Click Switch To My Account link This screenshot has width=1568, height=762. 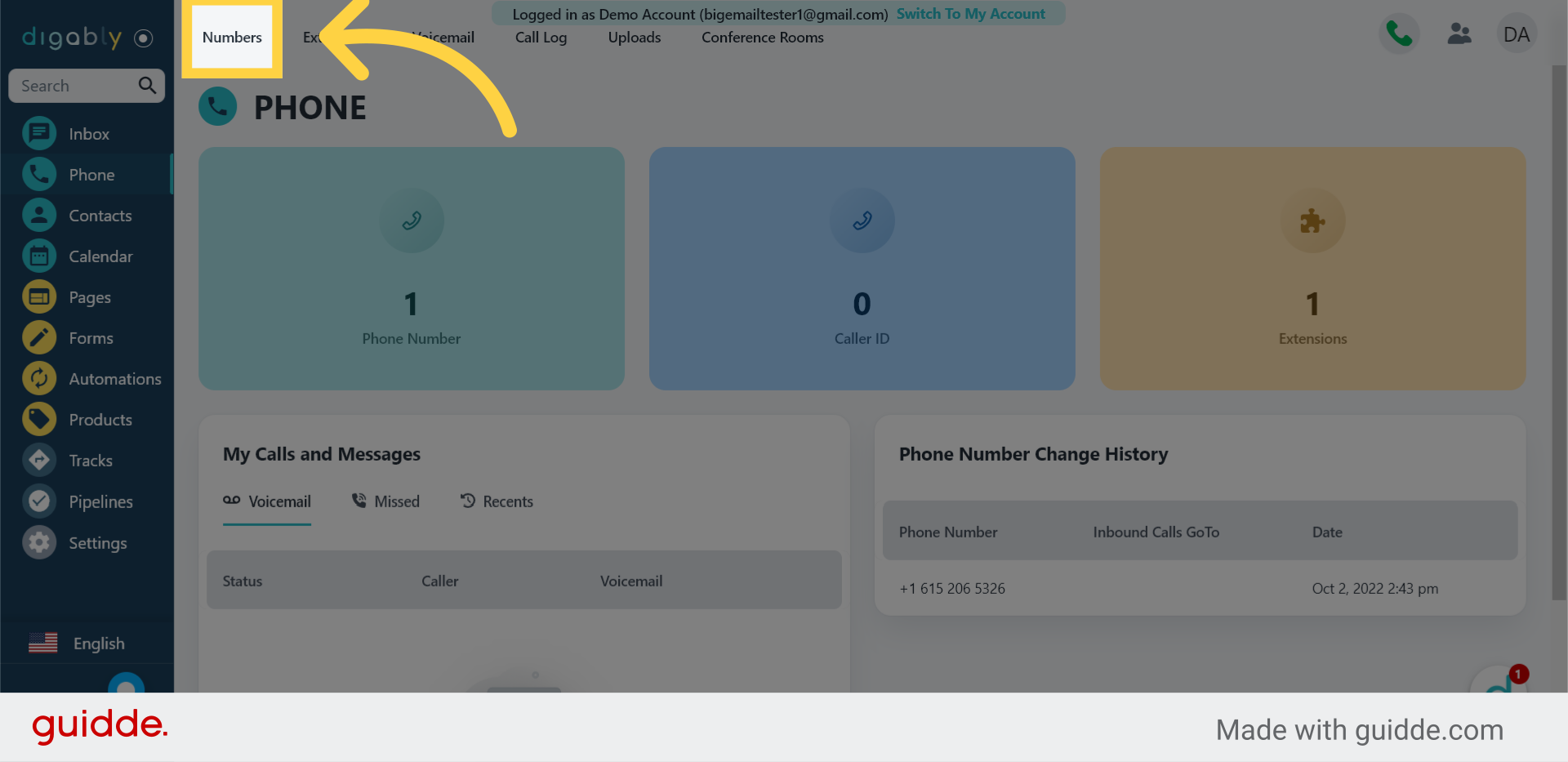pyautogui.click(x=970, y=14)
